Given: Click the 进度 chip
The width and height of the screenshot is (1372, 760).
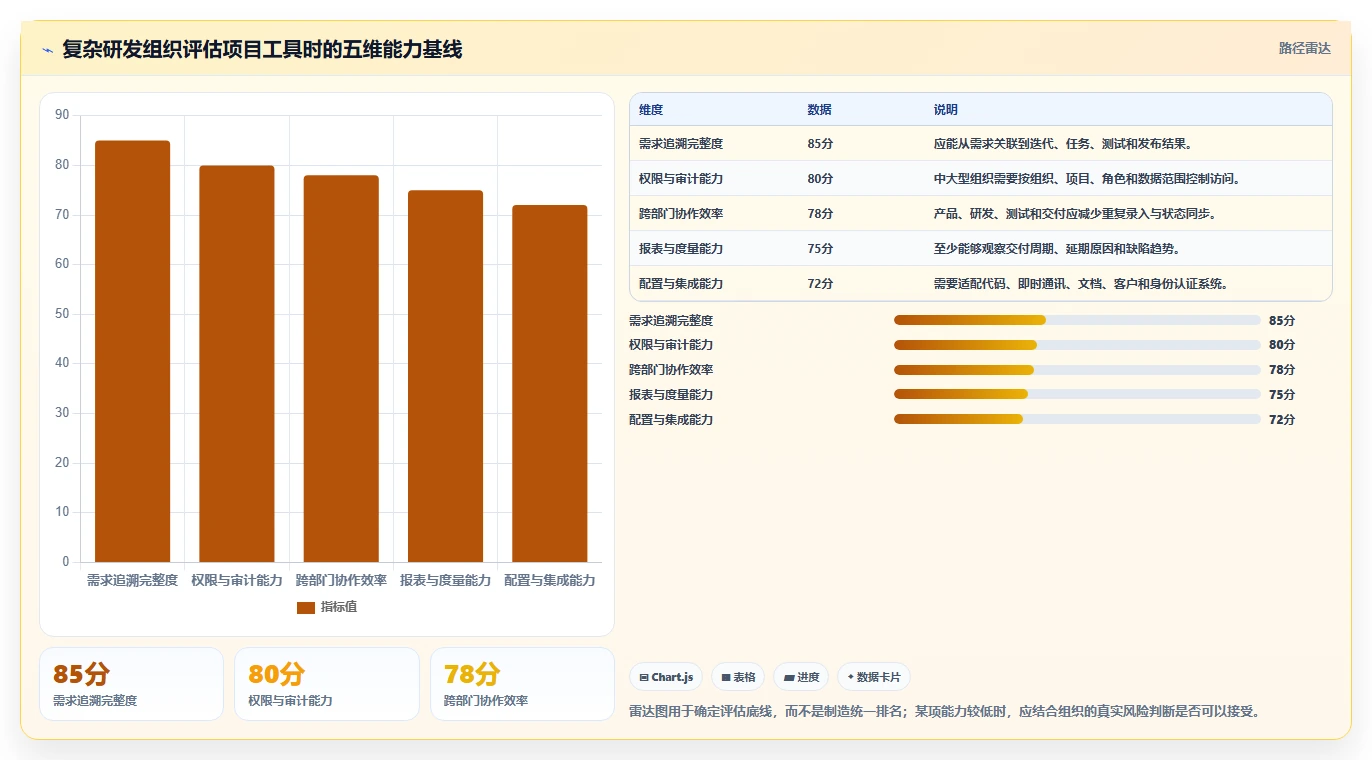Looking at the screenshot, I should (x=801, y=677).
